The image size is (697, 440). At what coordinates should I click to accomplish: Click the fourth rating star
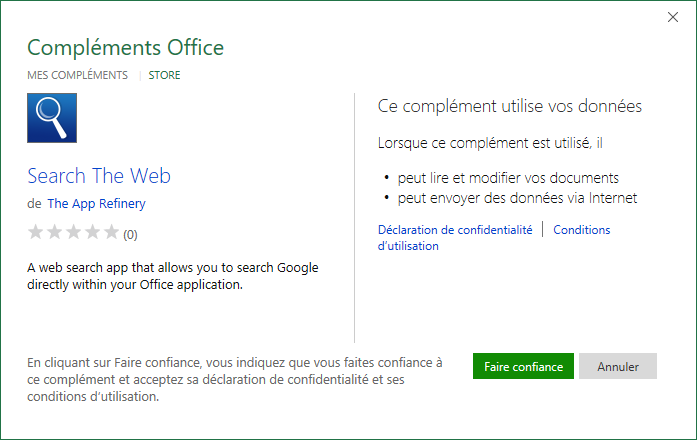coord(91,232)
